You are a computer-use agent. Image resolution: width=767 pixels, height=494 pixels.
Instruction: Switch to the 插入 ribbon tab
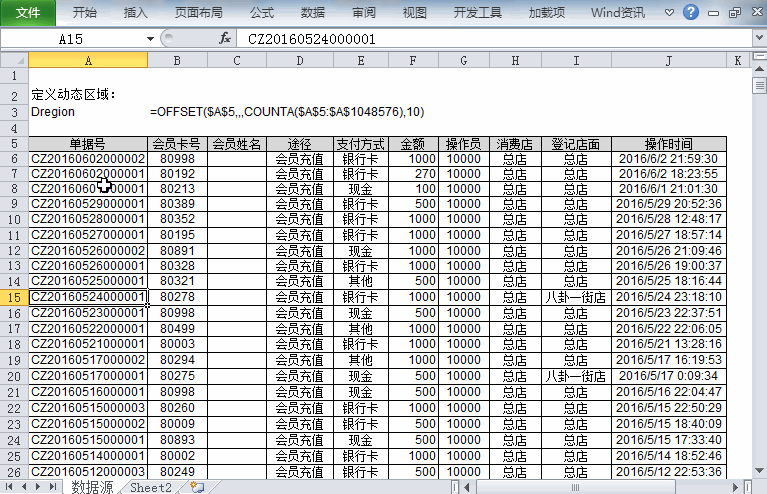click(x=135, y=12)
